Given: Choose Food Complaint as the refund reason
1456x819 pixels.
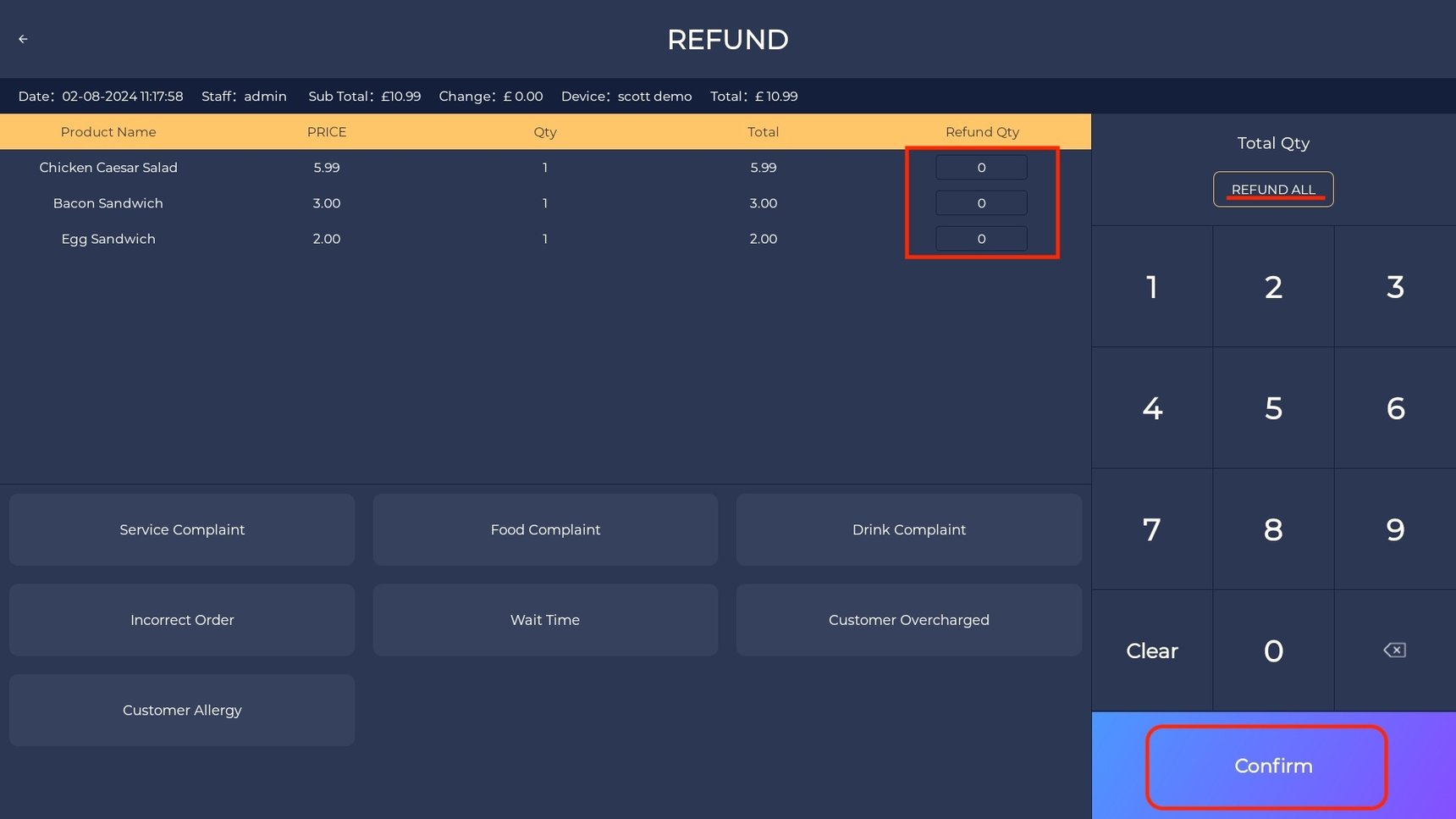Looking at the screenshot, I should [x=545, y=529].
